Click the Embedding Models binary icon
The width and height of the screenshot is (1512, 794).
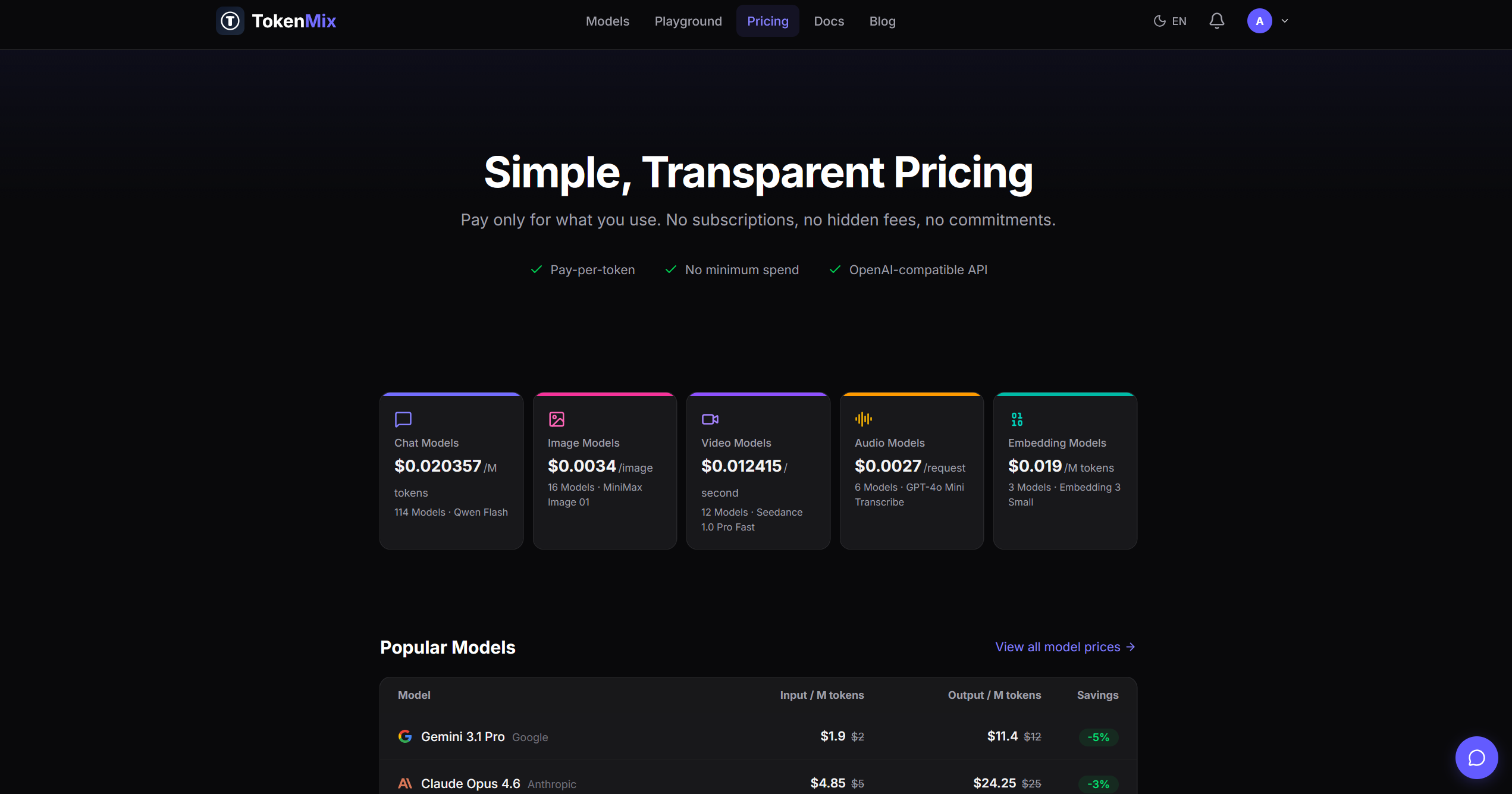click(x=1017, y=419)
